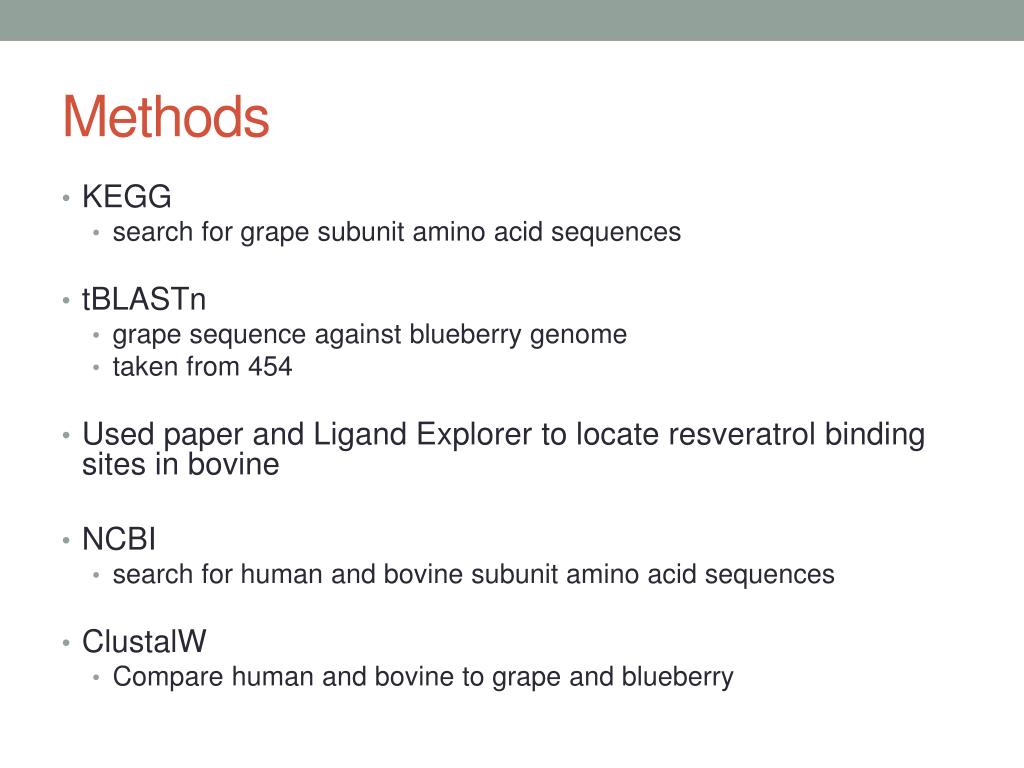1024x768 pixels.
Task: Click the bullet dot before "KEGG"
Action: click(x=64, y=198)
